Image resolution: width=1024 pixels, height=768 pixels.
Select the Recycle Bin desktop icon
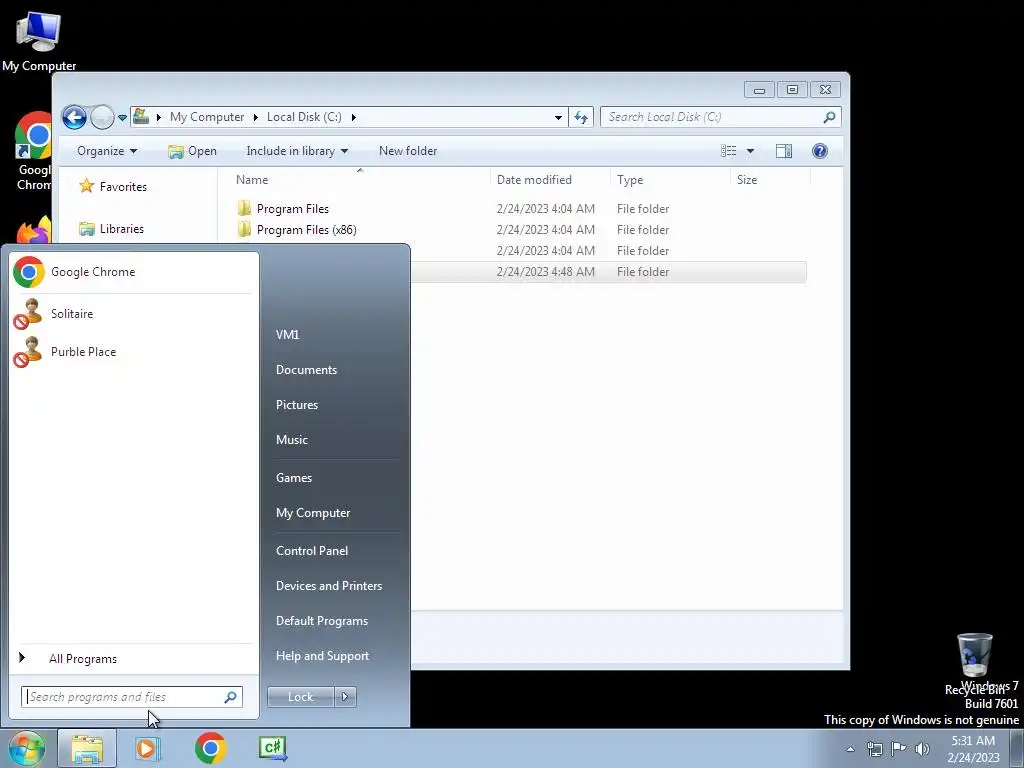(x=974, y=663)
